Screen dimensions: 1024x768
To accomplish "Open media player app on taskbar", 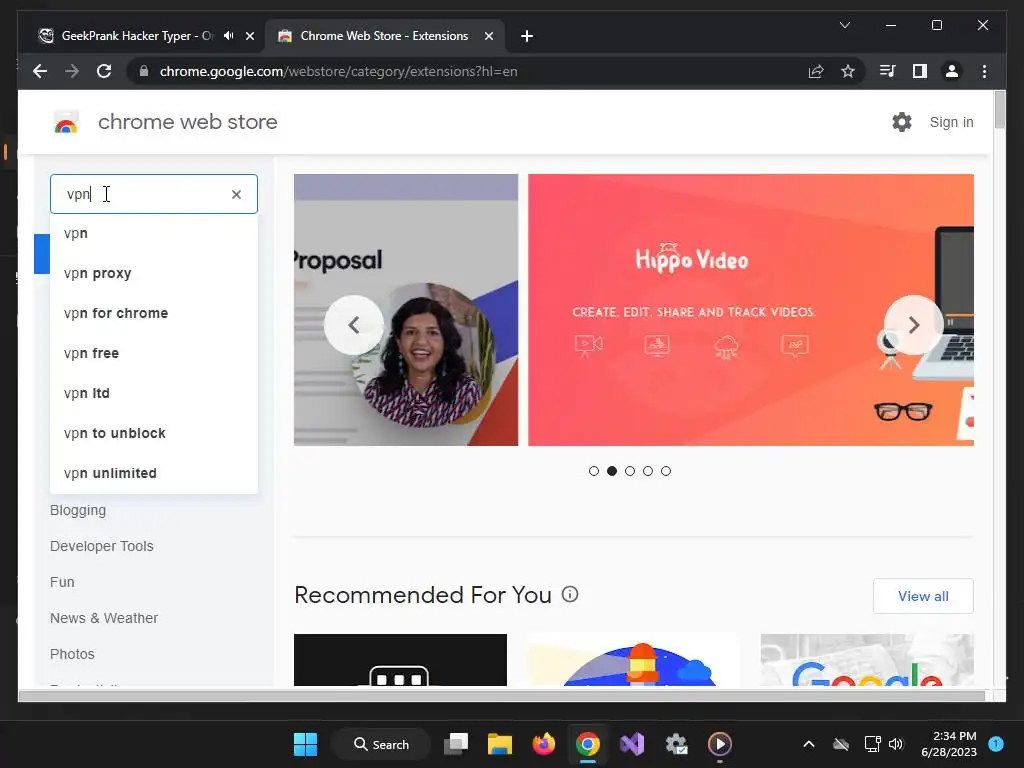I will [720, 744].
